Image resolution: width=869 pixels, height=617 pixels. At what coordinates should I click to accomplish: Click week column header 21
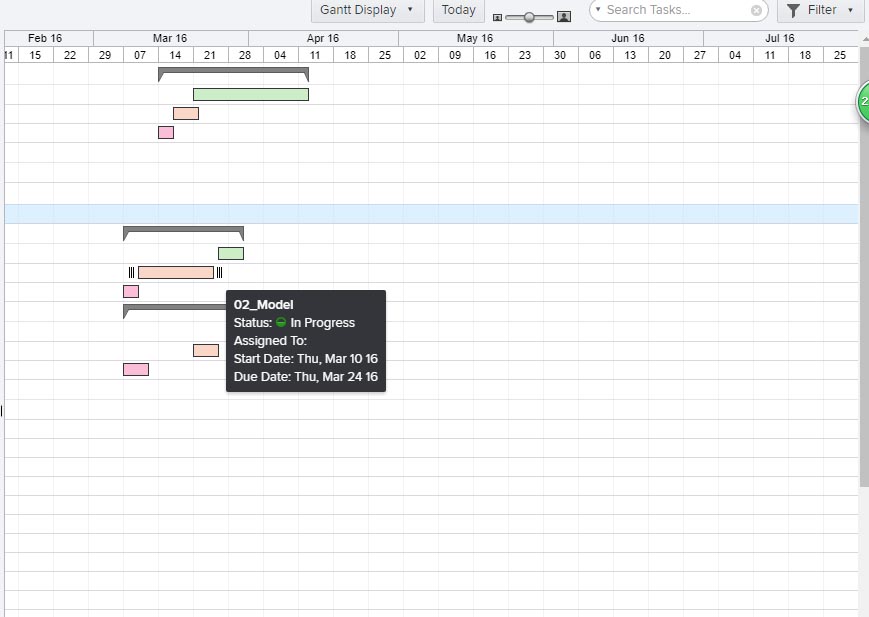pos(210,55)
